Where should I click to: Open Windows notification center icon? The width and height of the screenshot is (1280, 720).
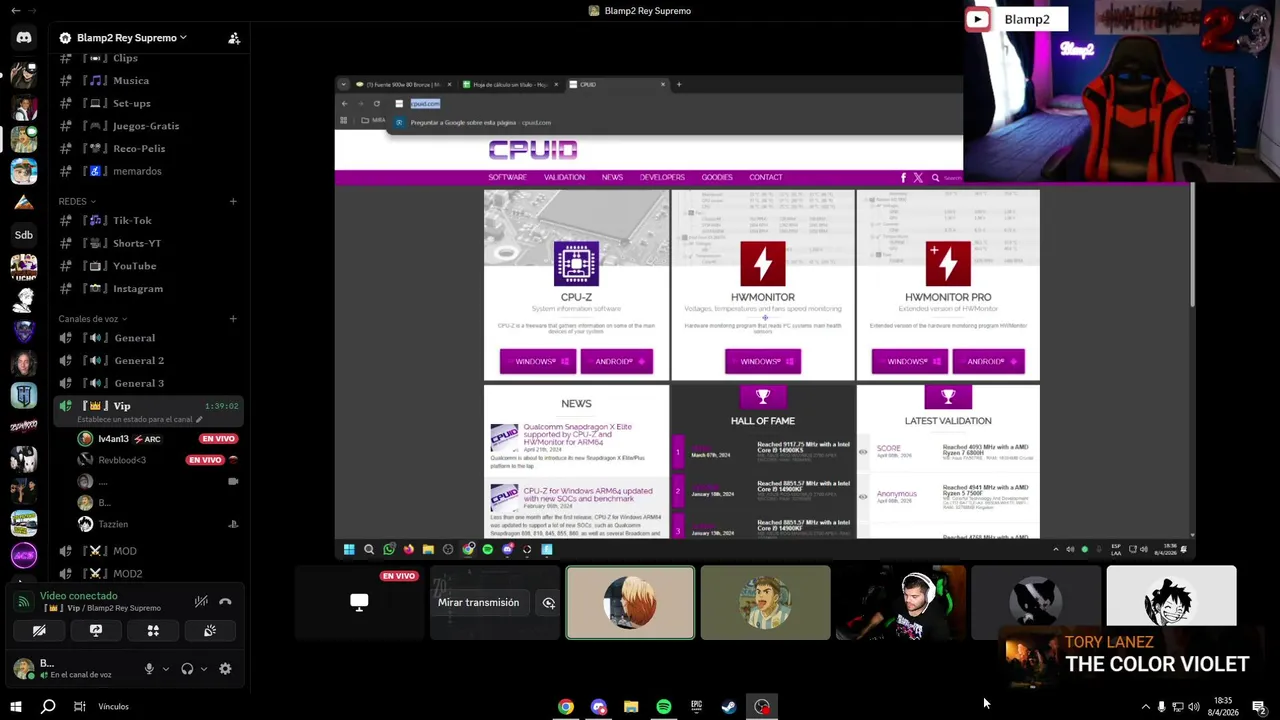point(1259,707)
